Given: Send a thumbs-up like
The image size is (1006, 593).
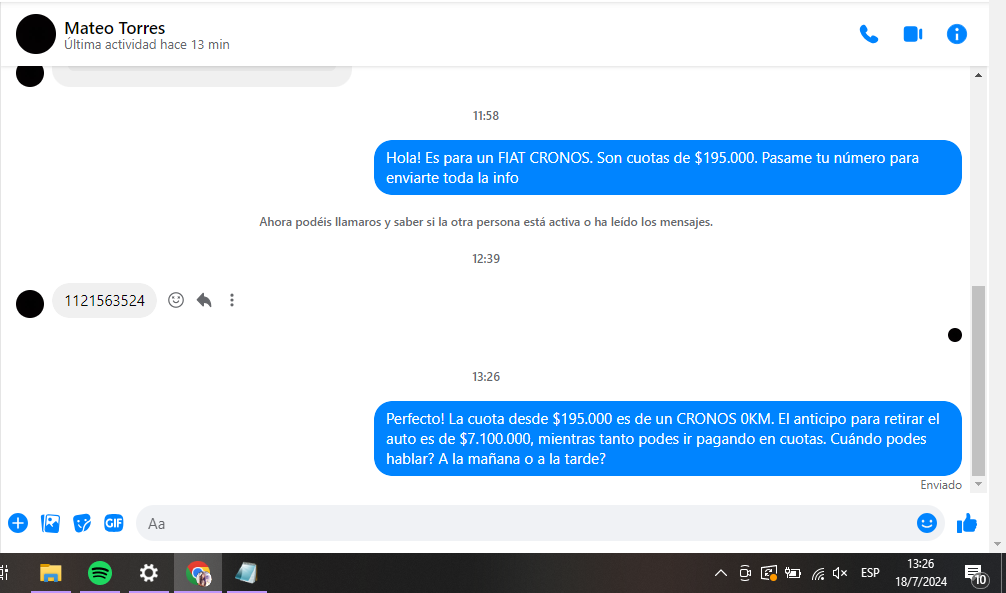Looking at the screenshot, I should (x=966, y=523).
